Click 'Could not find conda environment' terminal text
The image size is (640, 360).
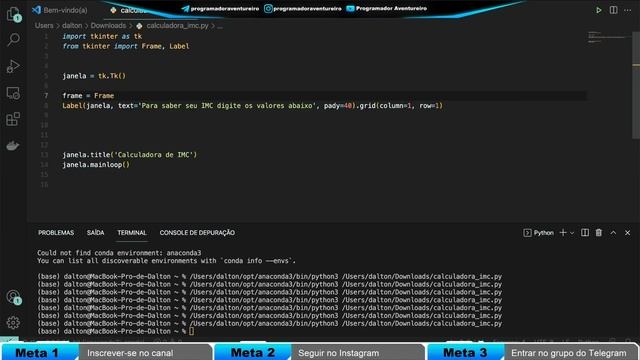pos(119,253)
